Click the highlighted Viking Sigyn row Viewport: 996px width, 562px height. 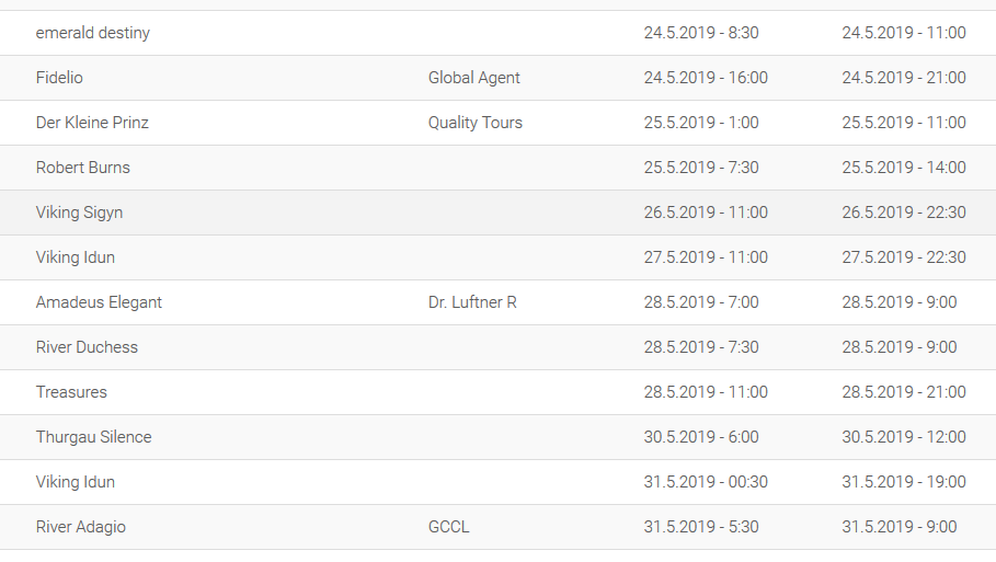point(498,213)
